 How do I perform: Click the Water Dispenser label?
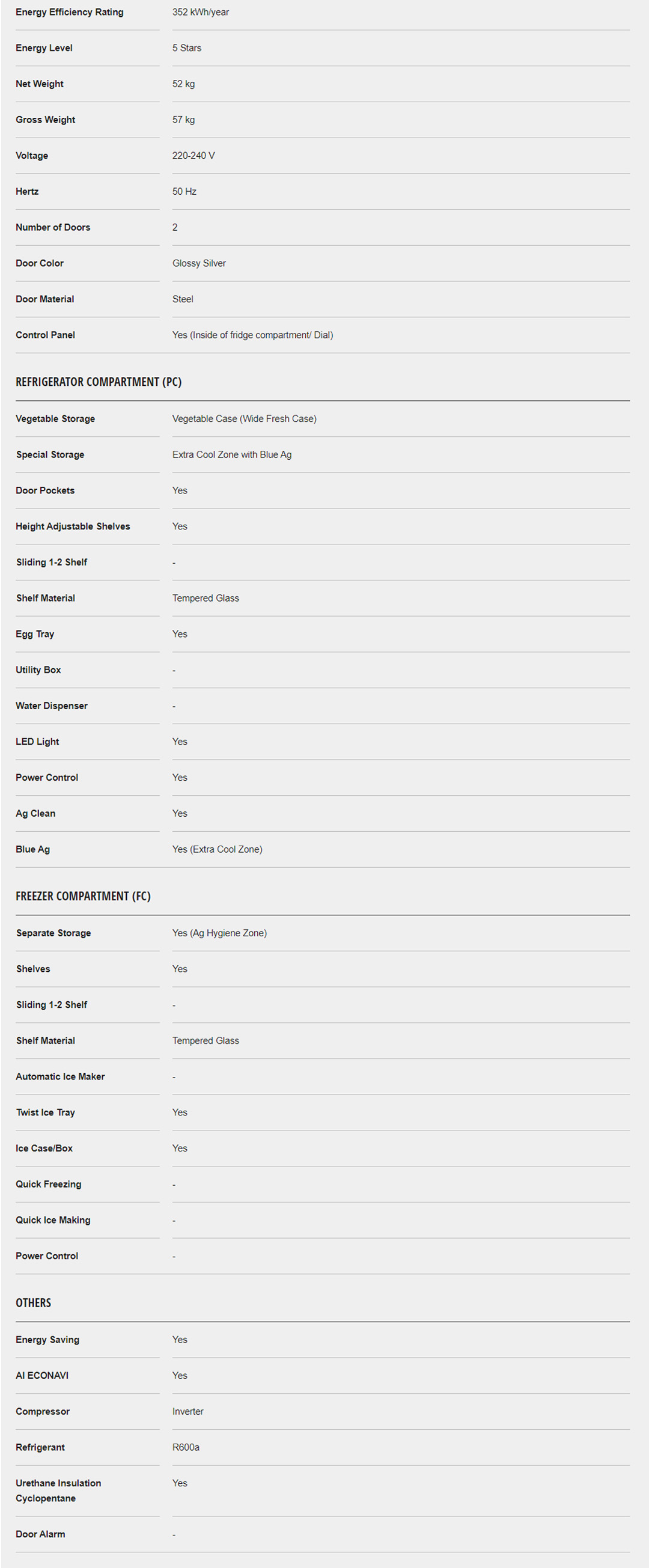click(52, 706)
